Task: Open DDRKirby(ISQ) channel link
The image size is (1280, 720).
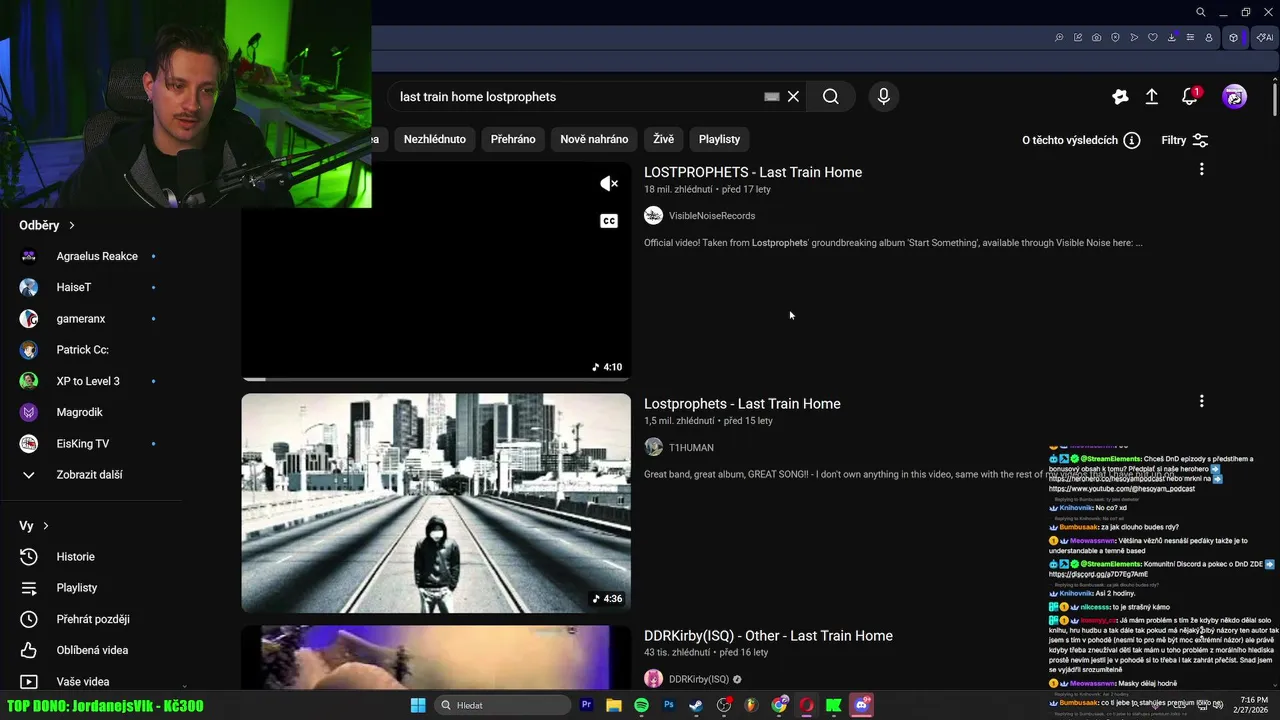Action: pos(699,679)
